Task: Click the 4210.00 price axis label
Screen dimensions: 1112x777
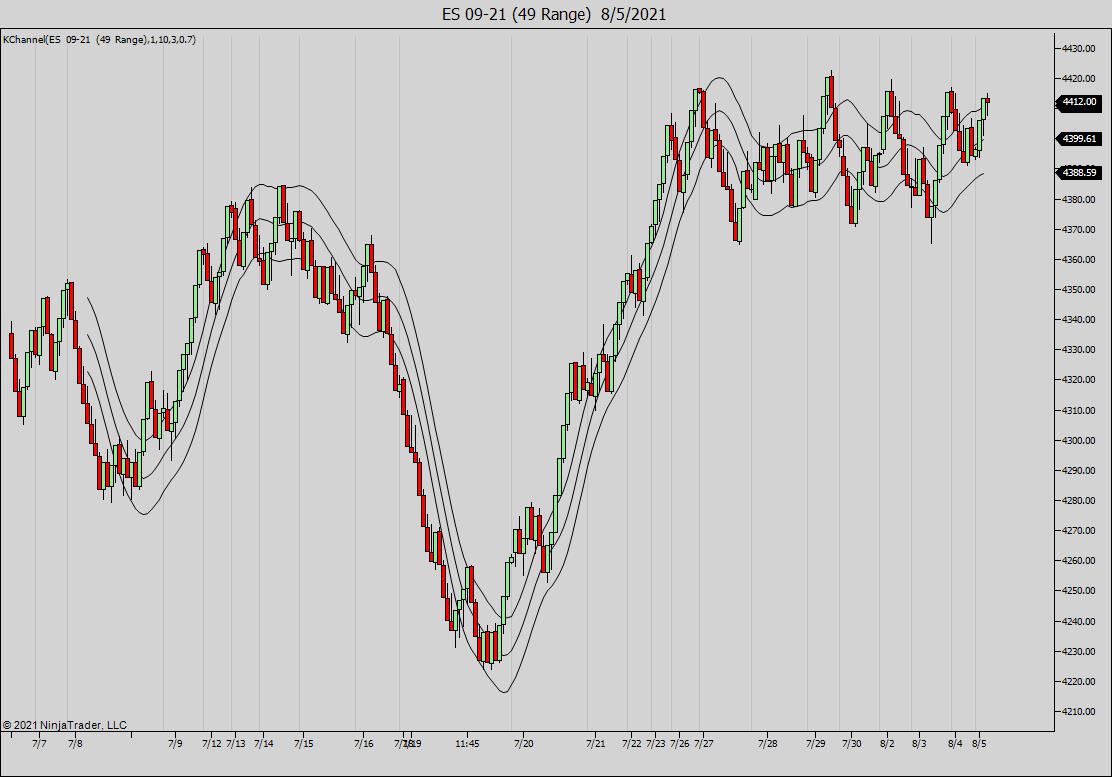Action: [x=1079, y=711]
